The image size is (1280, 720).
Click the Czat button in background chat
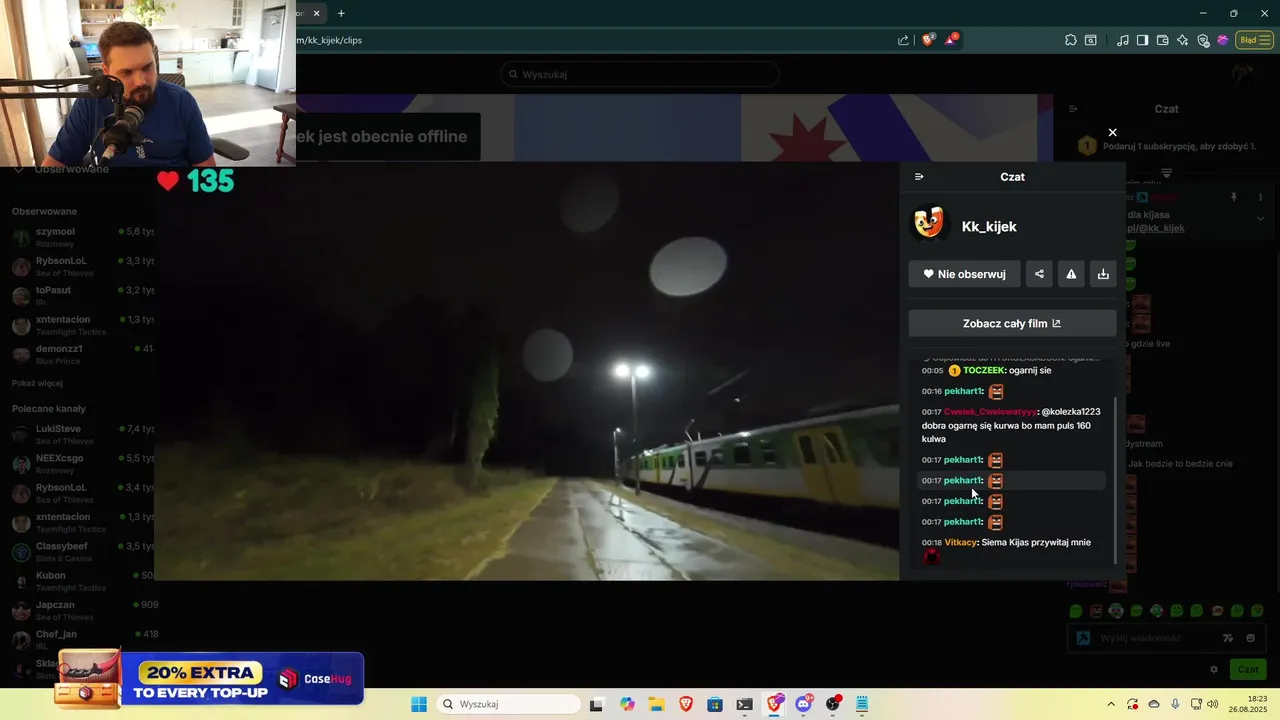tap(1248, 669)
